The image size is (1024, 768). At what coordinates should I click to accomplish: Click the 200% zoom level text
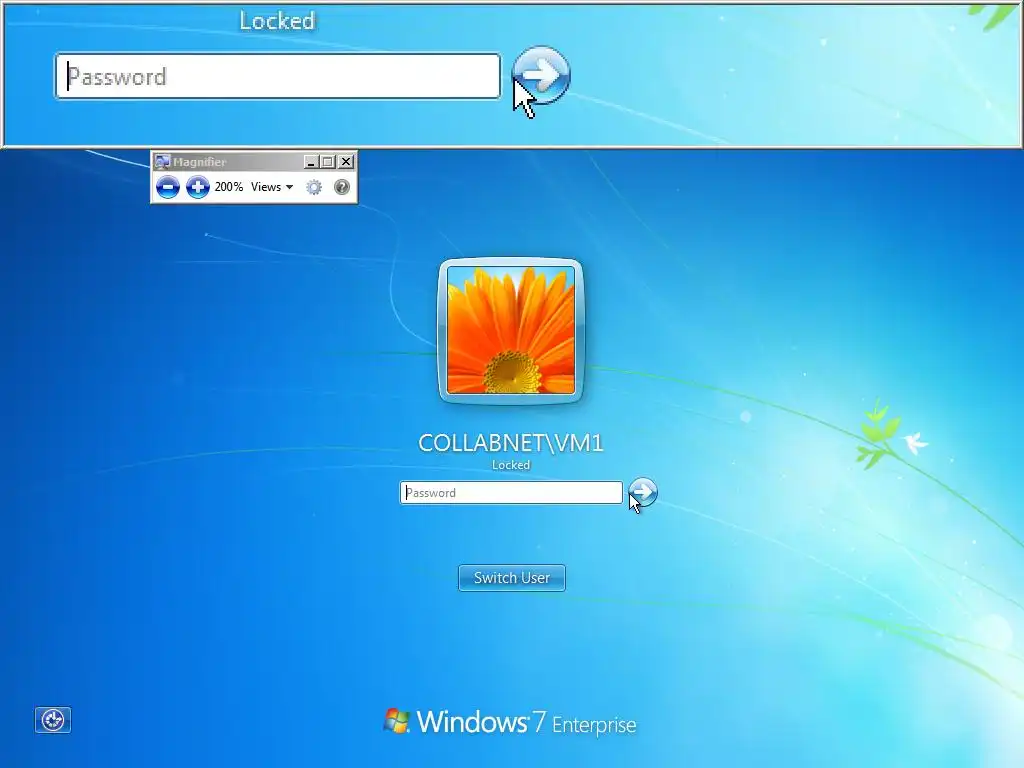tap(229, 187)
